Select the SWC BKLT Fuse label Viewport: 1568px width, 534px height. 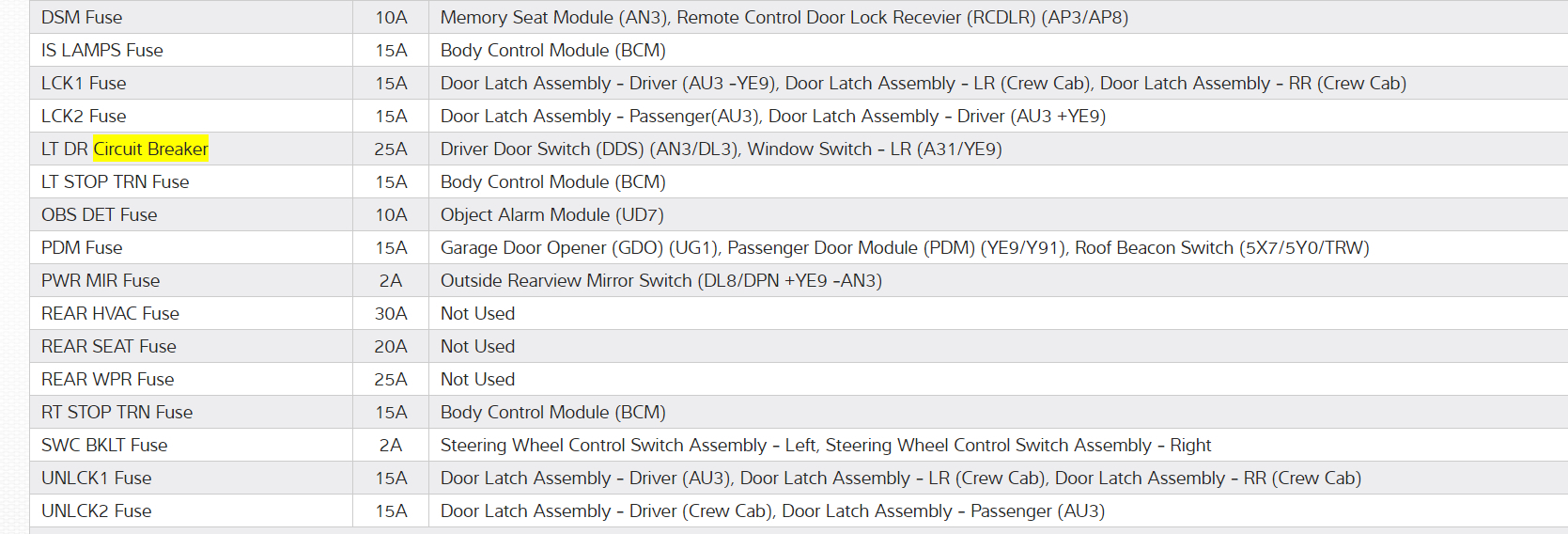(x=104, y=445)
